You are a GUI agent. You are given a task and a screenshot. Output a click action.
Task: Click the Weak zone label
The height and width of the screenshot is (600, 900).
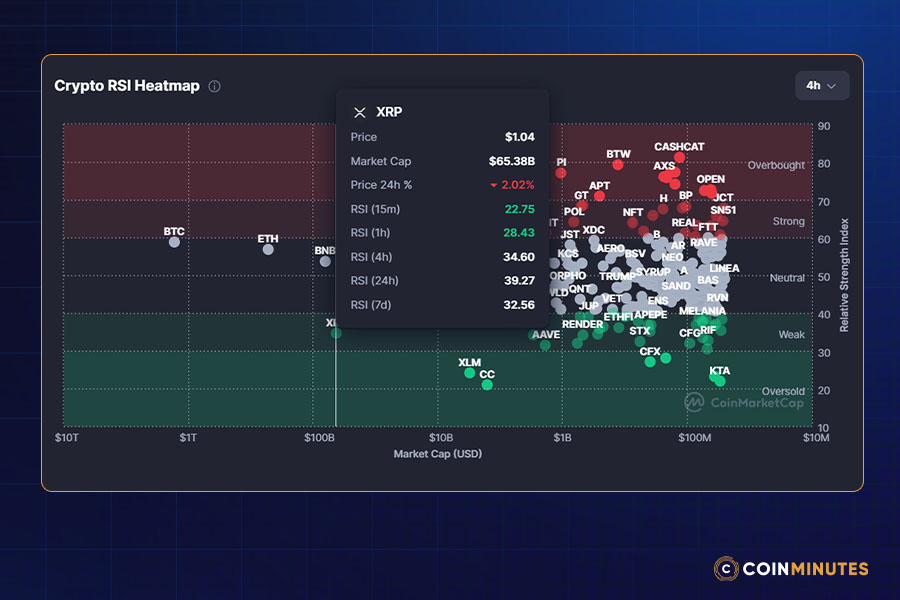pyautogui.click(x=792, y=335)
